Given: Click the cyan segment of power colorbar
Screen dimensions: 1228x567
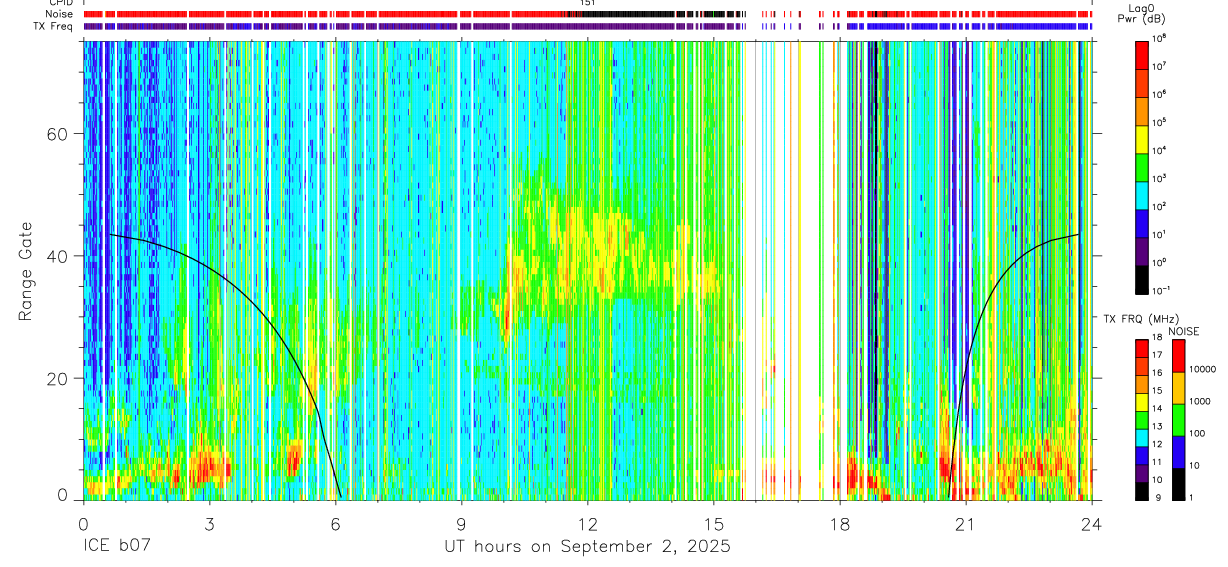Looking at the screenshot, I should 1142,194.
